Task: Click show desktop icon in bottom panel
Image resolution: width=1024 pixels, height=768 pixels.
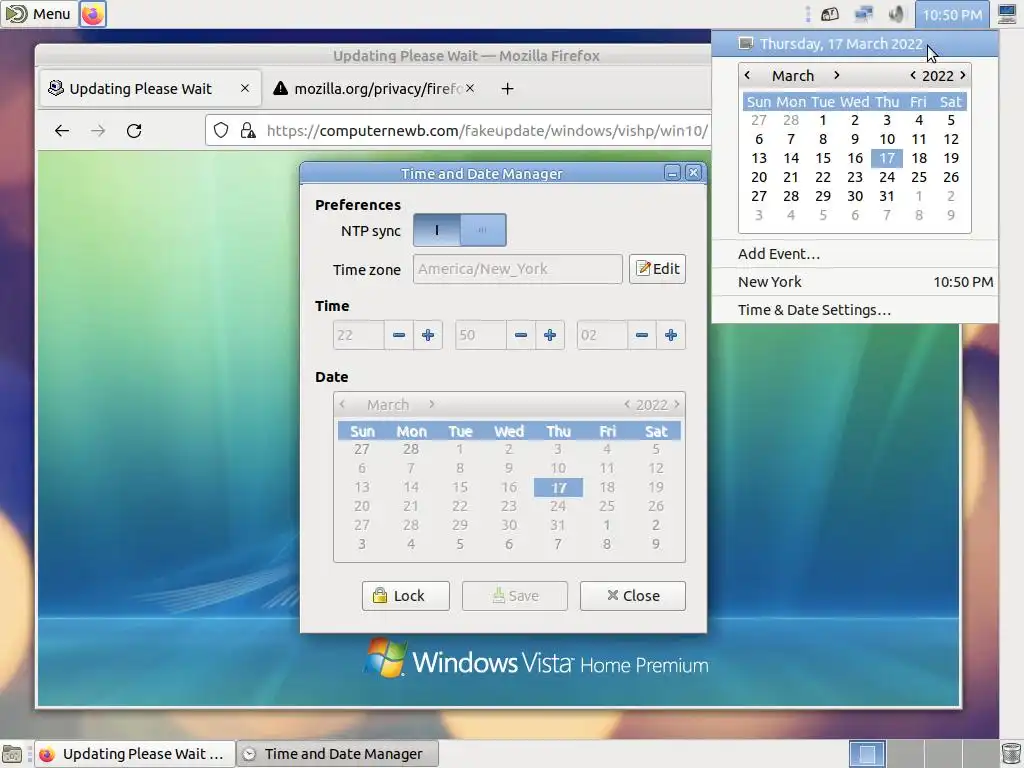Action: click(x=12, y=754)
